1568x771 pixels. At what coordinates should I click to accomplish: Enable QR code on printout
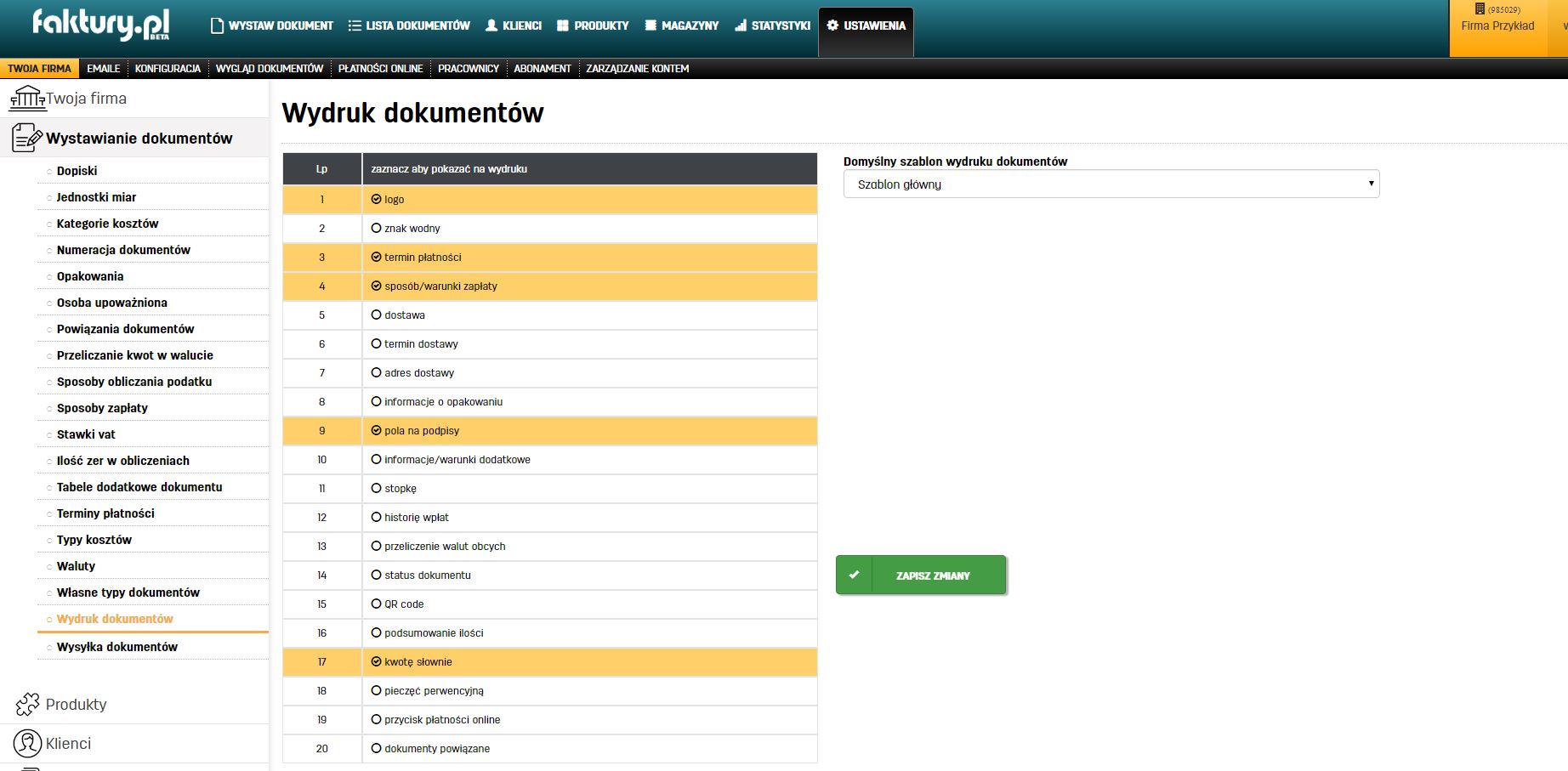point(376,604)
